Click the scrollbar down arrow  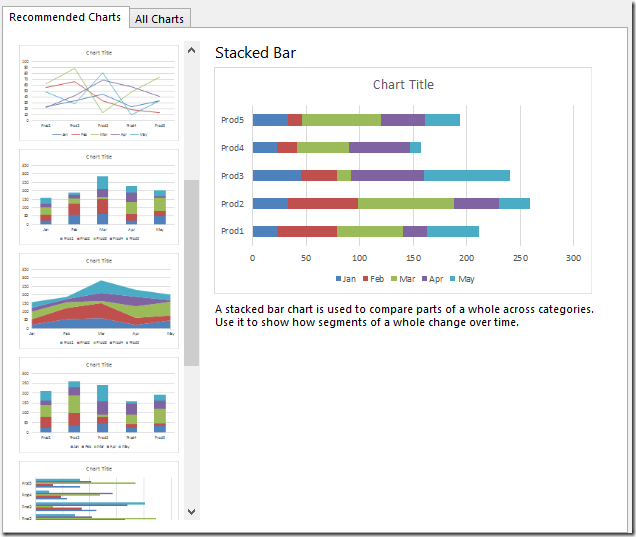click(x=191, y=511)
